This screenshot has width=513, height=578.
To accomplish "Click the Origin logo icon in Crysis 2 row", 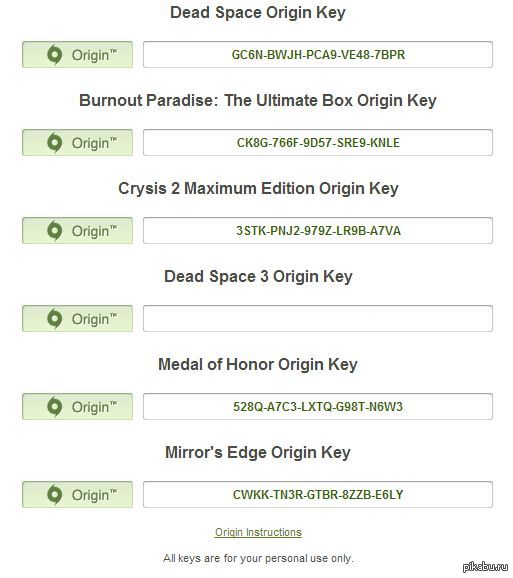I will click(55, 231).
